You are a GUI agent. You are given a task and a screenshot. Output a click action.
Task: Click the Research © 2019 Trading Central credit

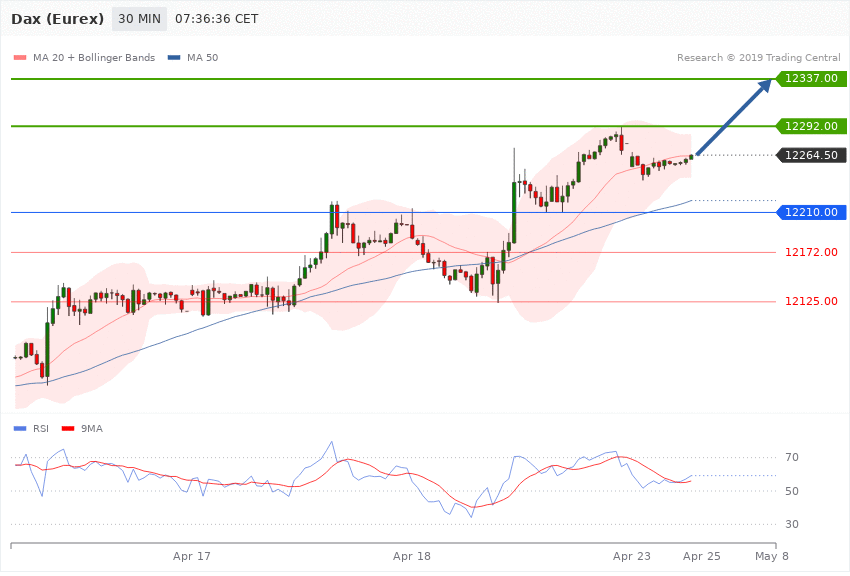758,57
